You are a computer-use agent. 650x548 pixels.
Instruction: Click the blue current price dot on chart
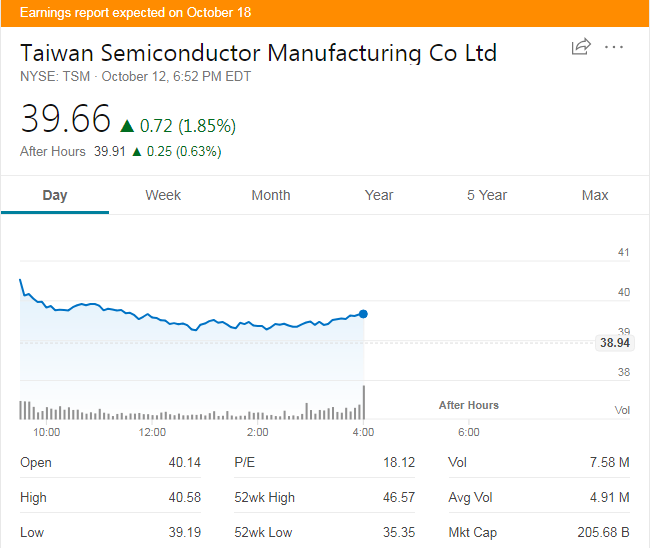(363, 314)
